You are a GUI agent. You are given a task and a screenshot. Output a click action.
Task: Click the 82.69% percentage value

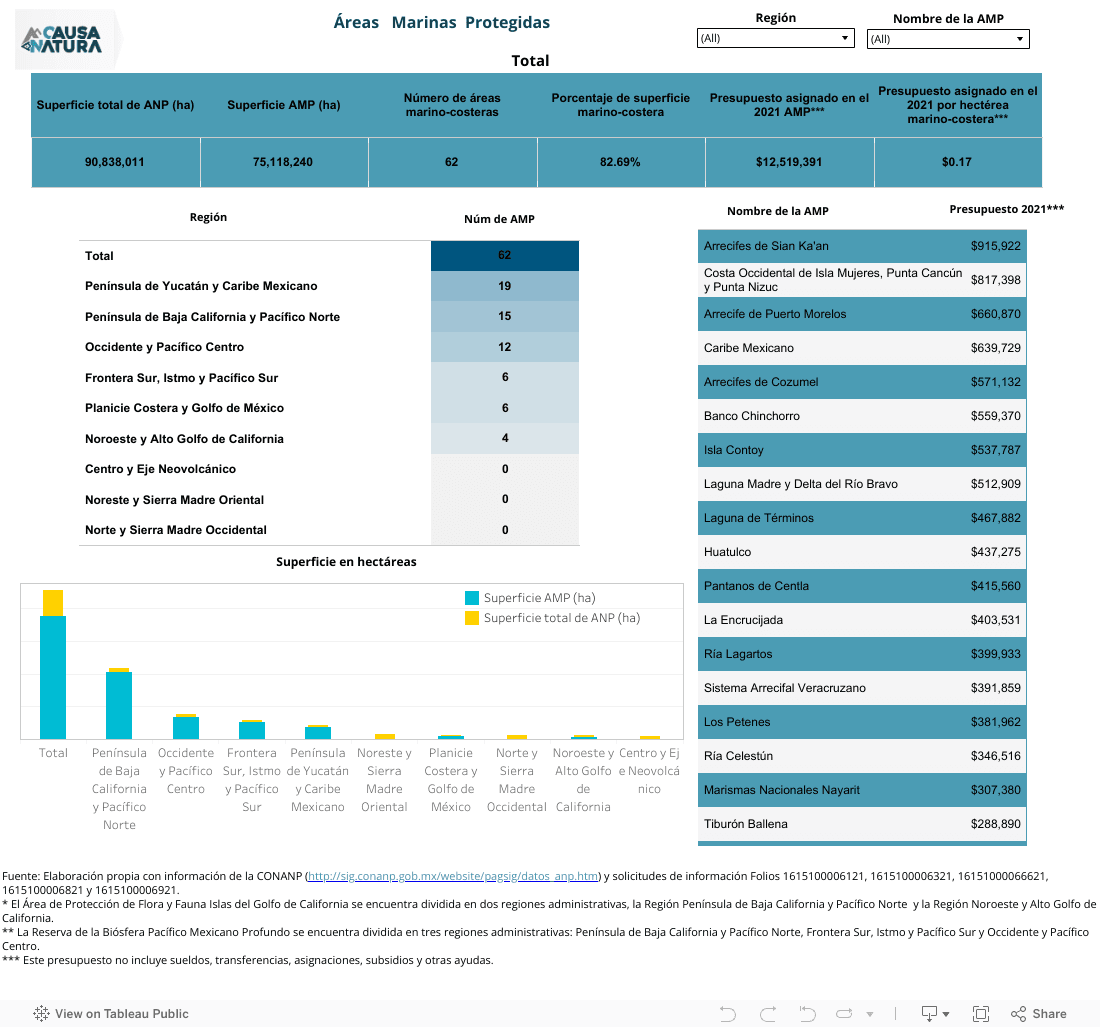click(x=619, y=162)
